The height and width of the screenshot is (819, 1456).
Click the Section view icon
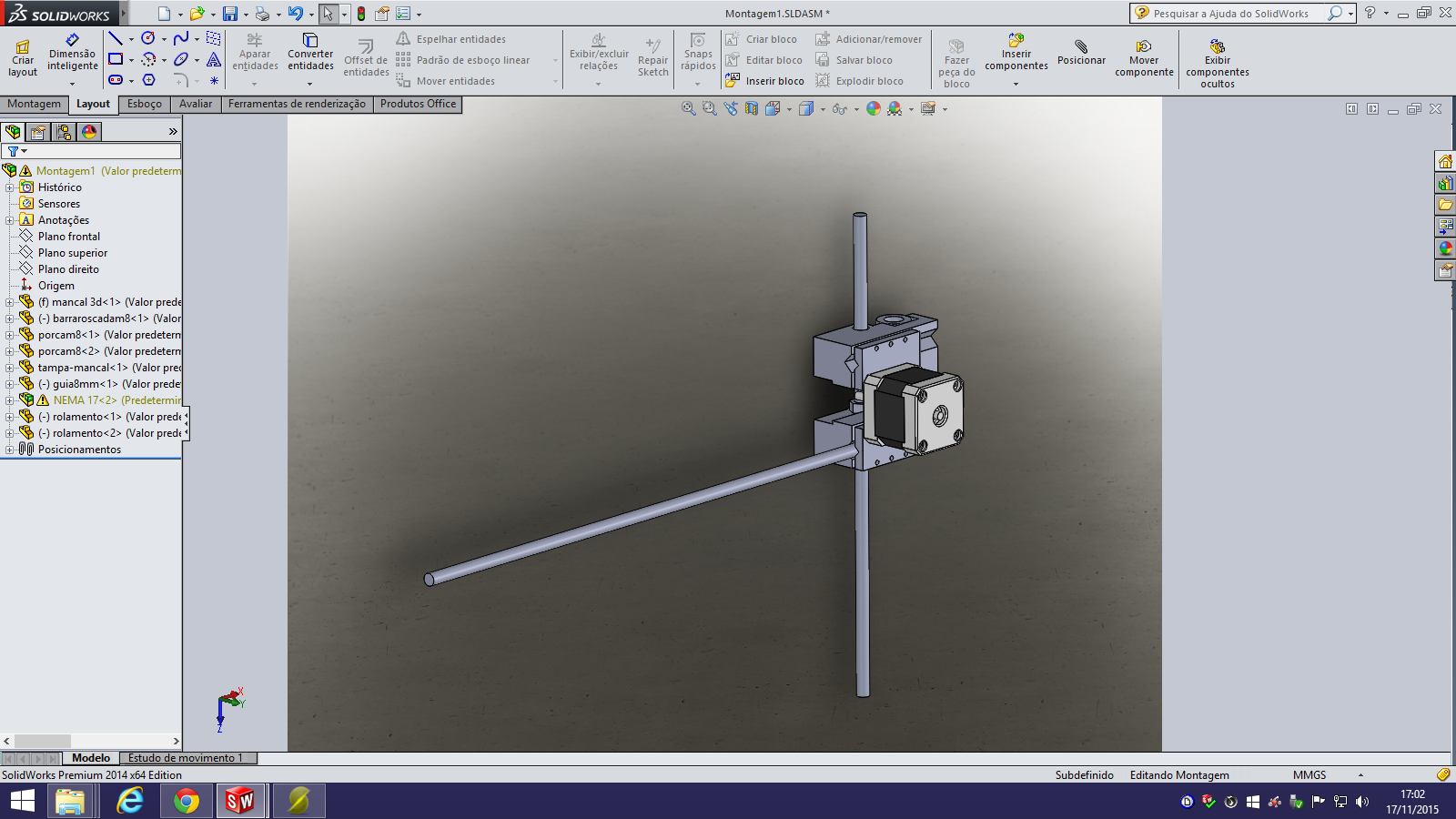click(752, 108)
